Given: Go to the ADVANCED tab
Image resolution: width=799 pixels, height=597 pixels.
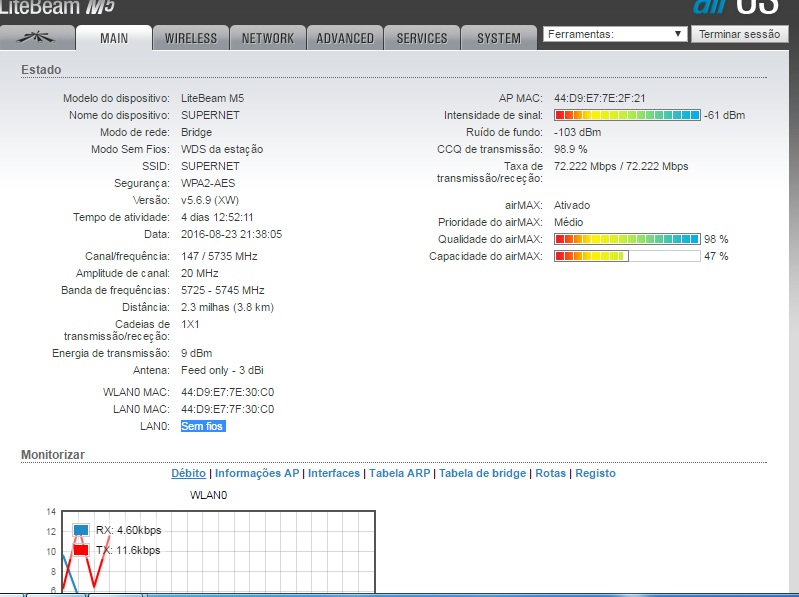Looking at the screenshot, I should [344, 38].
